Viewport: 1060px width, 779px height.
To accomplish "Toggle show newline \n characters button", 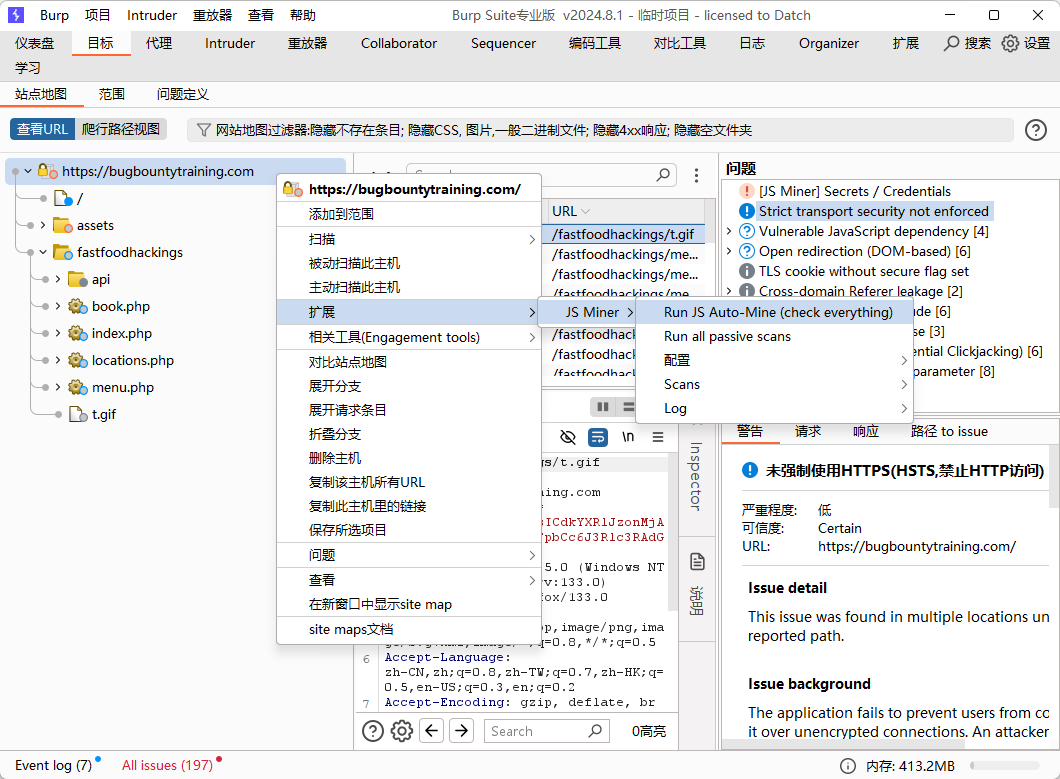I will (x=628, y=438).
